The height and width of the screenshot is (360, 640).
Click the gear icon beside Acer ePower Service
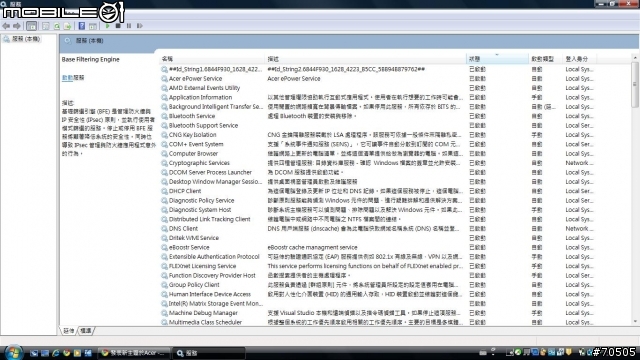[x=164, y=79]
